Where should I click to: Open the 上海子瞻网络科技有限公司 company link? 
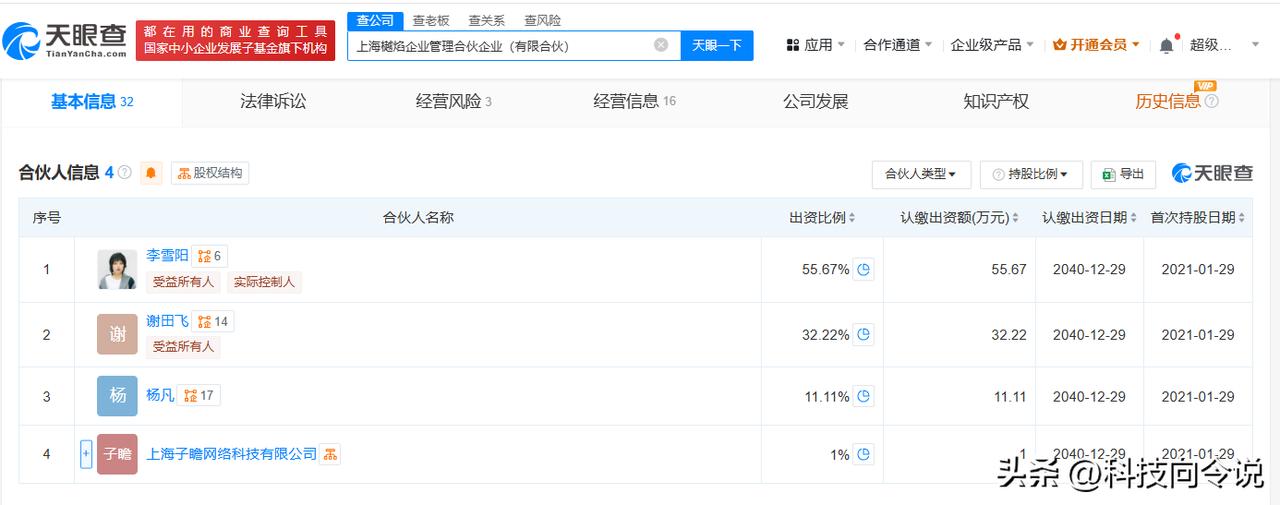231,454
